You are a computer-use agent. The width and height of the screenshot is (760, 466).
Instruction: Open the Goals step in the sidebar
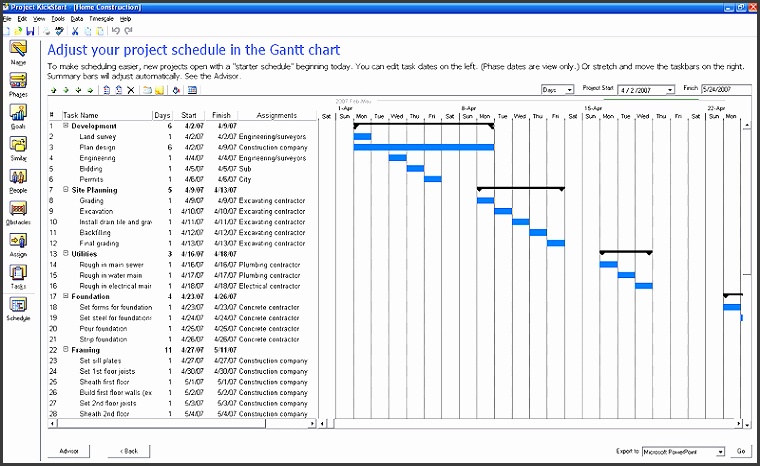pyautogui.click(x=18, y=116)
